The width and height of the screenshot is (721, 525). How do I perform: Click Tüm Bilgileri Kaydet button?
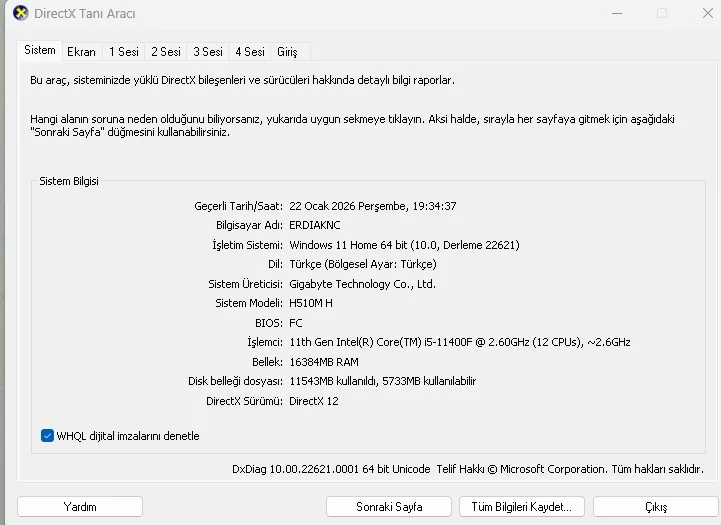(x=522, y=507)
